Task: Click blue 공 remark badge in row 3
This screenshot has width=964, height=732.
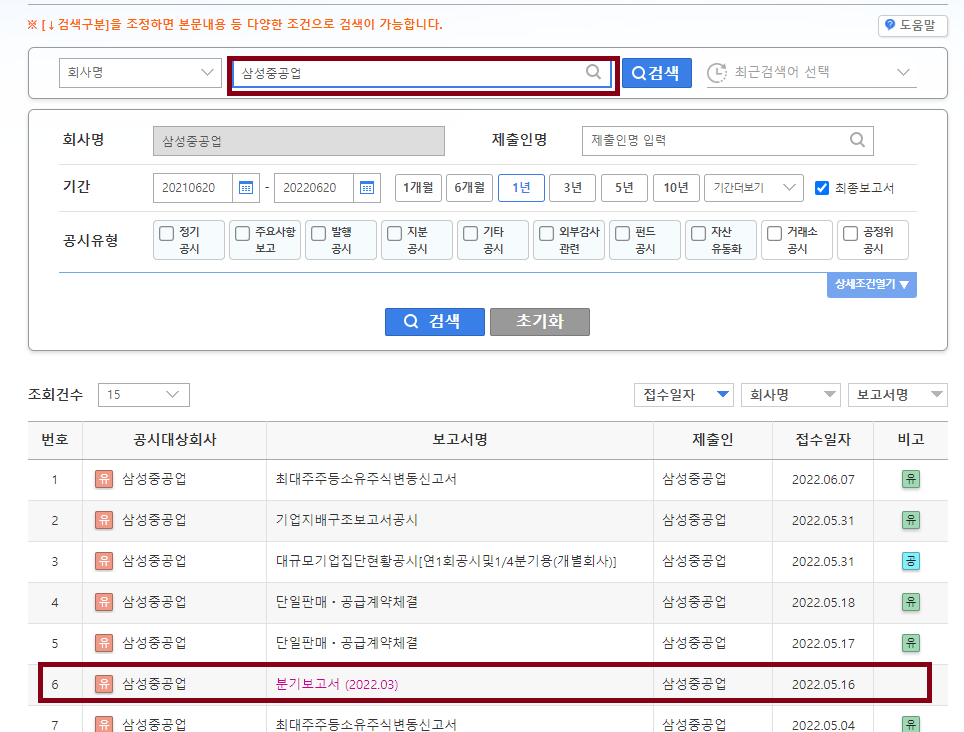Action: pos(911,561)
